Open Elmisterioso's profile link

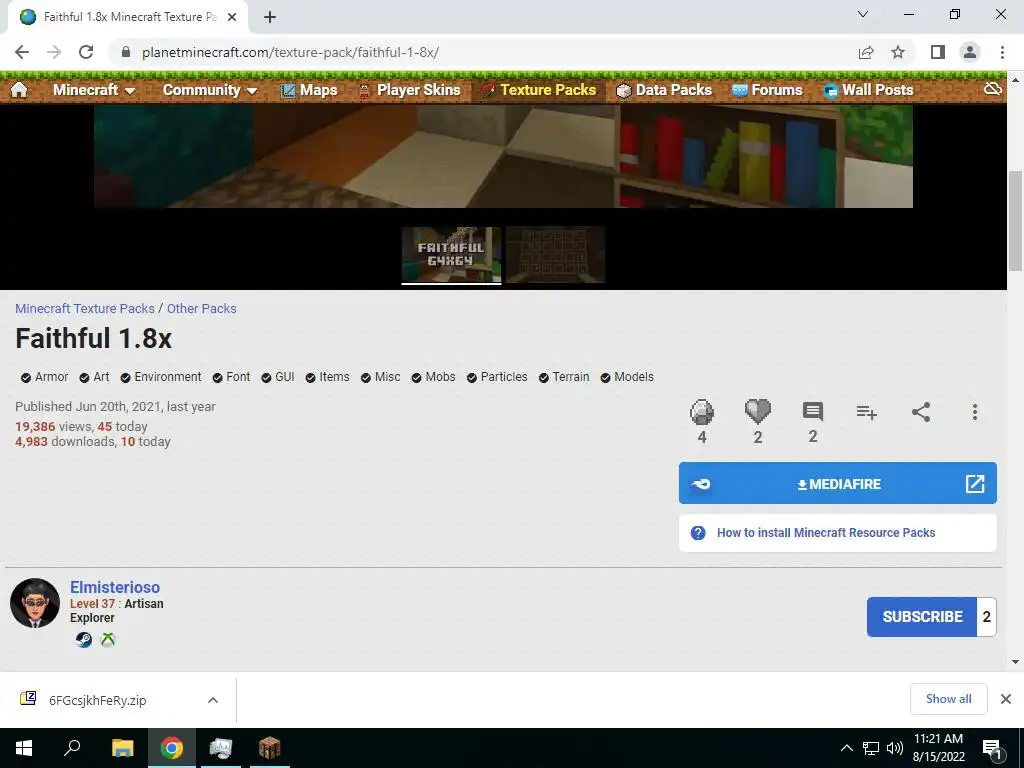tap(115, 587)
